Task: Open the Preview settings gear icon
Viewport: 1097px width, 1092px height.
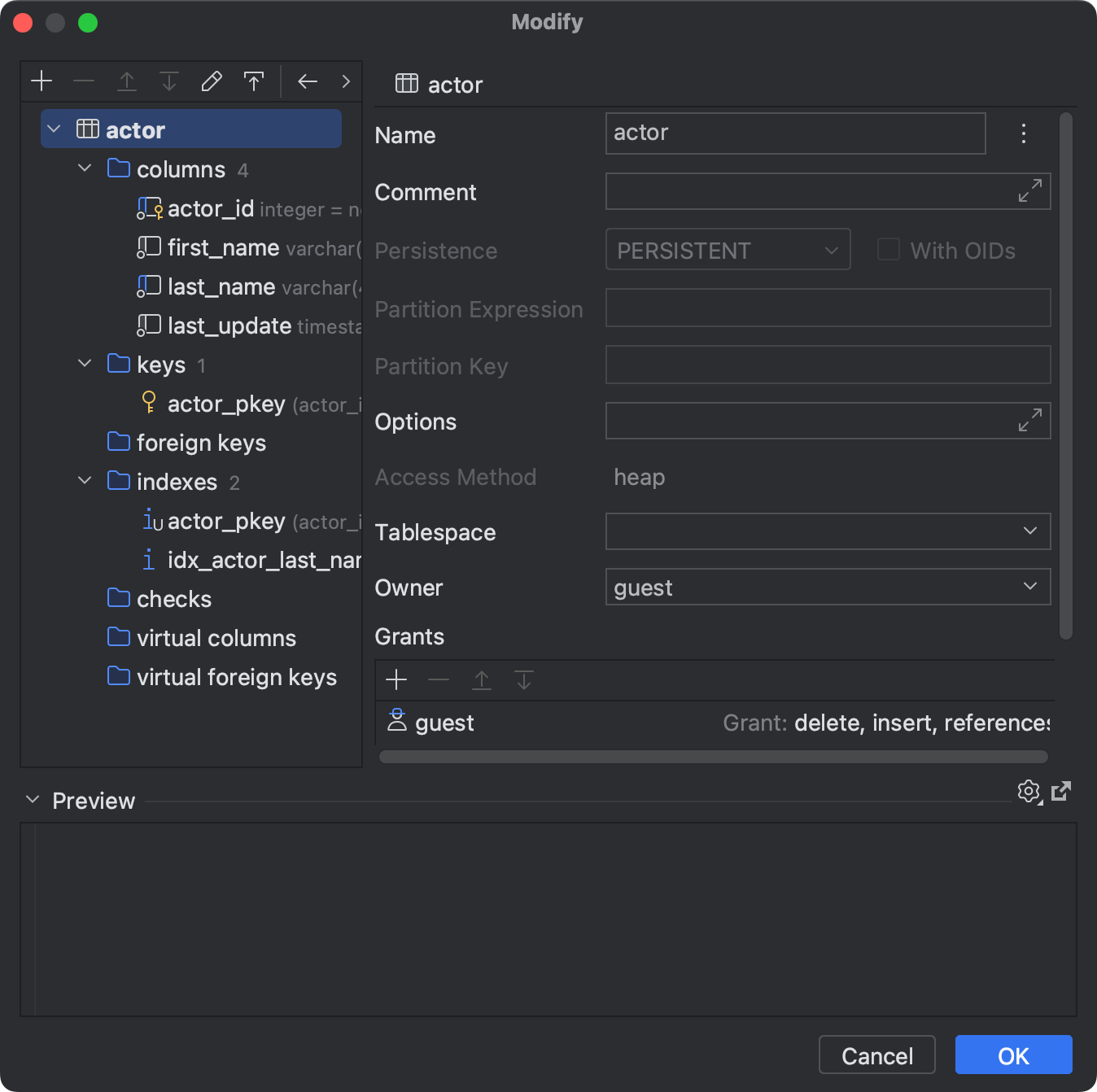Action: (x=1029, y=791)
